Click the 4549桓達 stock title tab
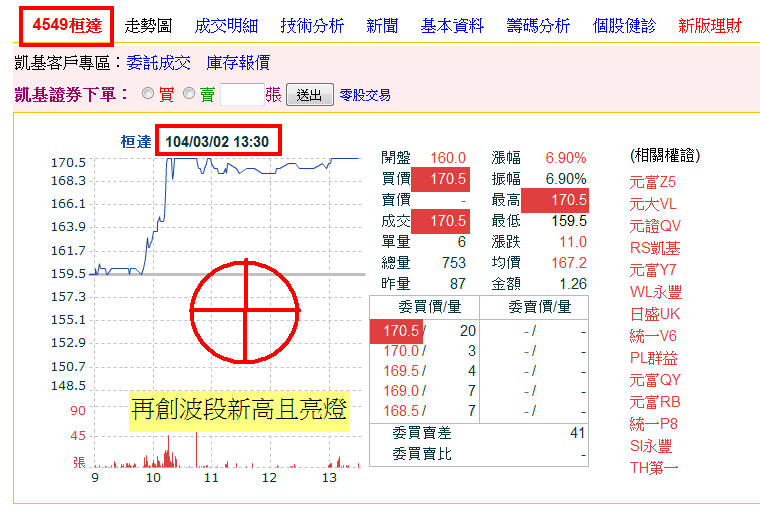 click(x=66, y=25)
